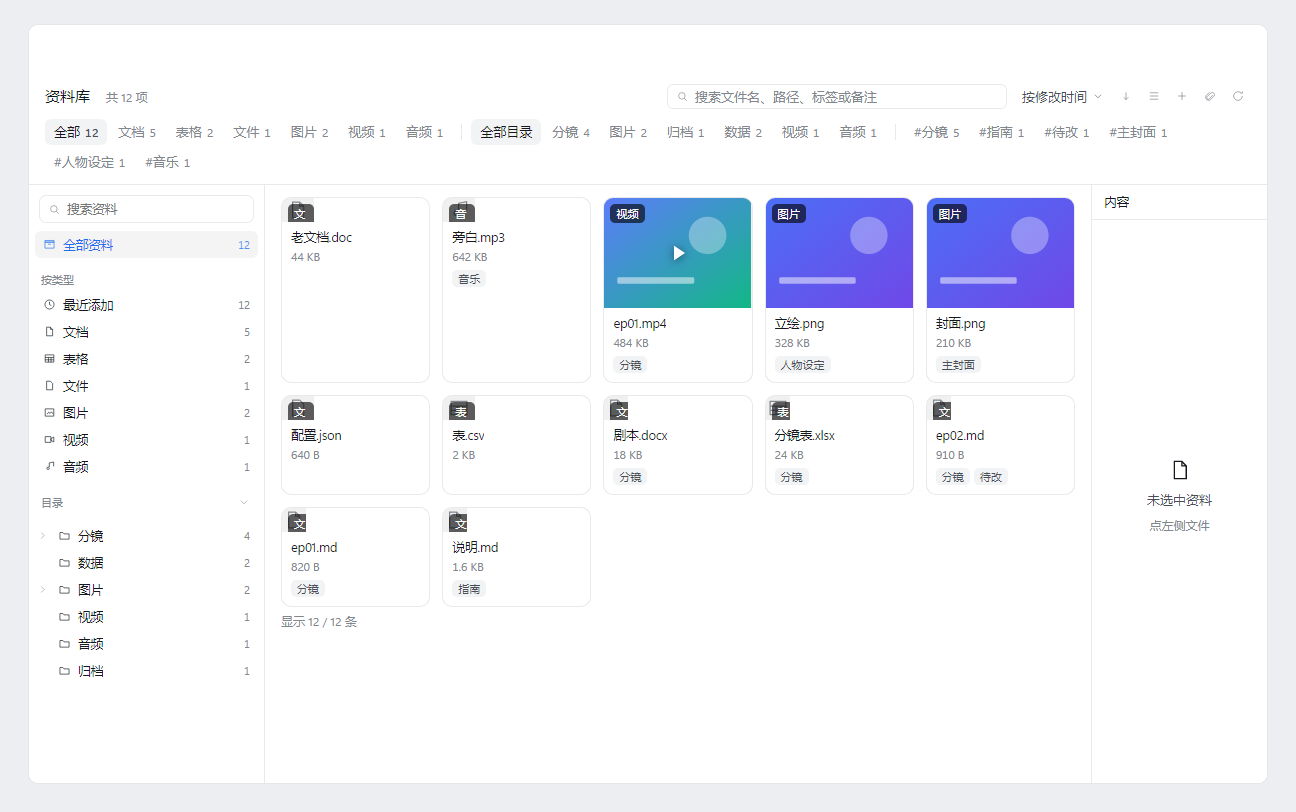Toggle the sort direction arrow icon

click(x=1126, y=97)
